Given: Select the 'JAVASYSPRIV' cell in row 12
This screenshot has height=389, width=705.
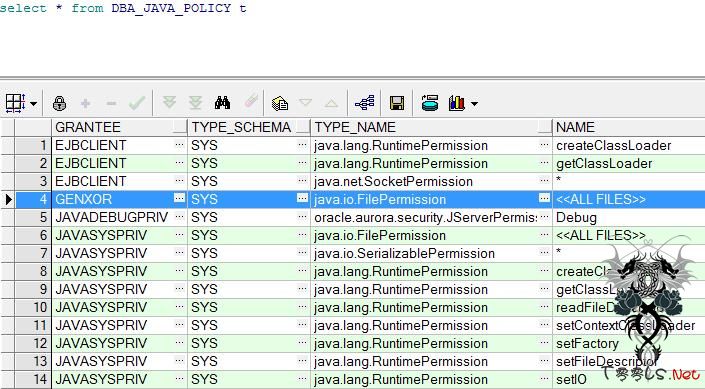Looking at the screenshot, I should 119,343.
